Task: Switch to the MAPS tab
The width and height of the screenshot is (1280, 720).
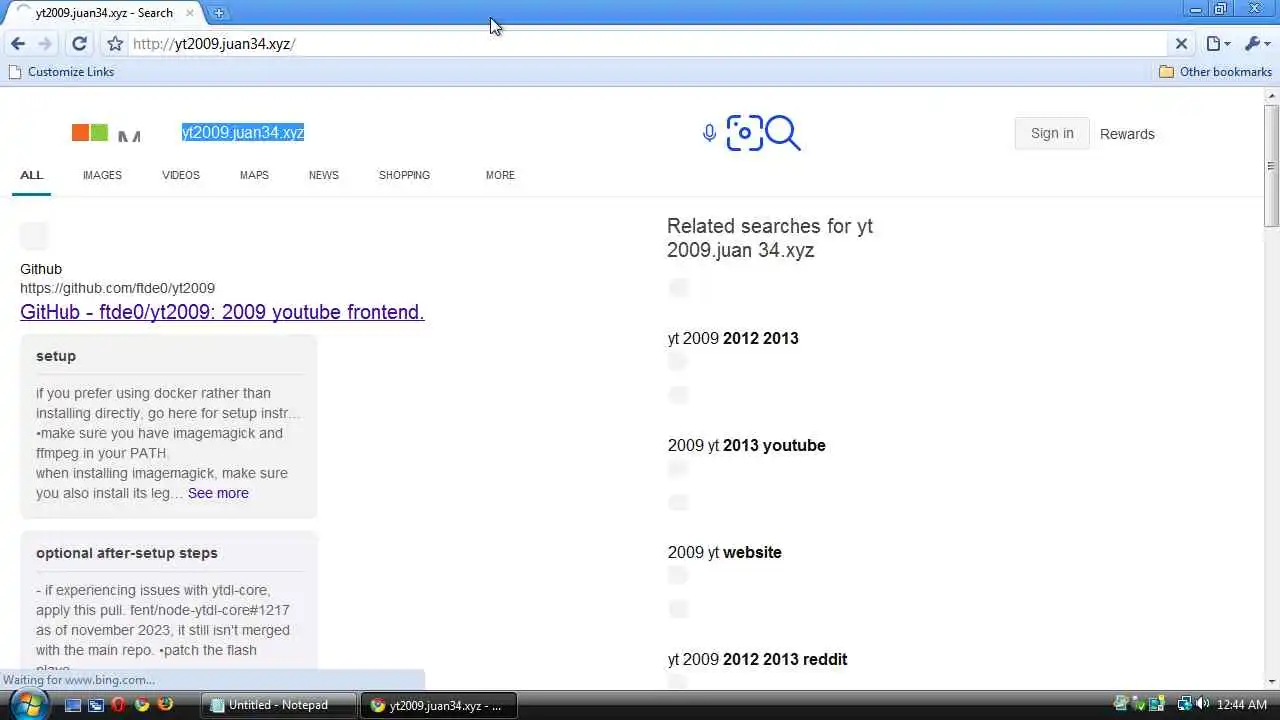Action: (x=254, y=175)
